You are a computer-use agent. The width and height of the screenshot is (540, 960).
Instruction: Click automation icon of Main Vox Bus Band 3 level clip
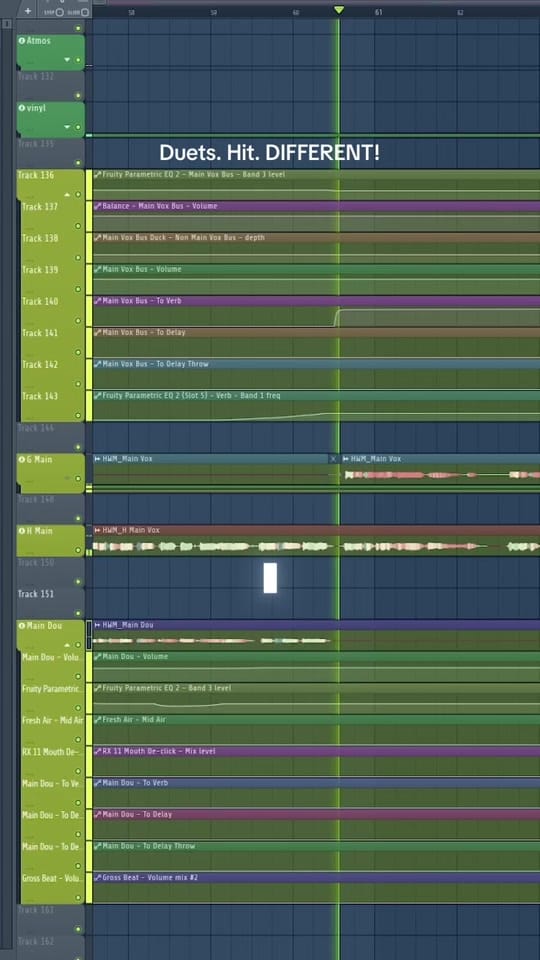tap(97, 174)
